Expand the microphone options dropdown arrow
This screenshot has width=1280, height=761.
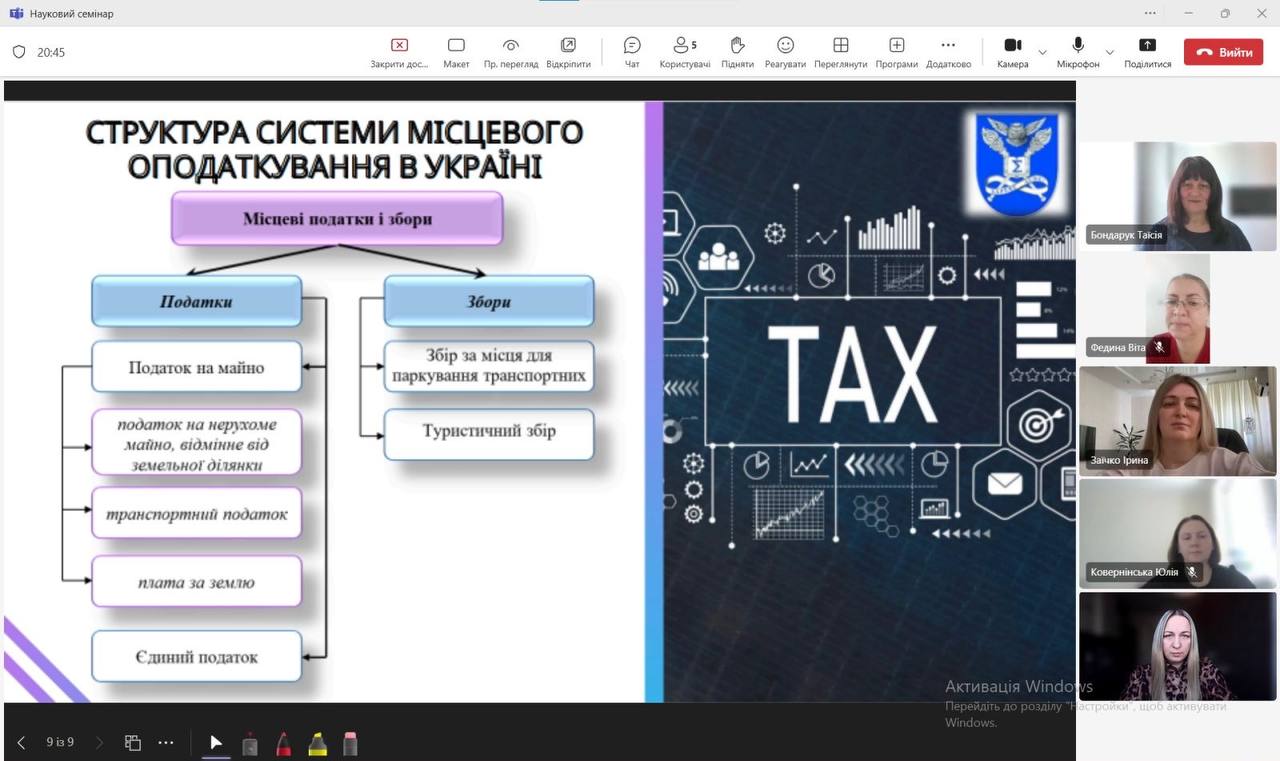tap(1109, 52)
